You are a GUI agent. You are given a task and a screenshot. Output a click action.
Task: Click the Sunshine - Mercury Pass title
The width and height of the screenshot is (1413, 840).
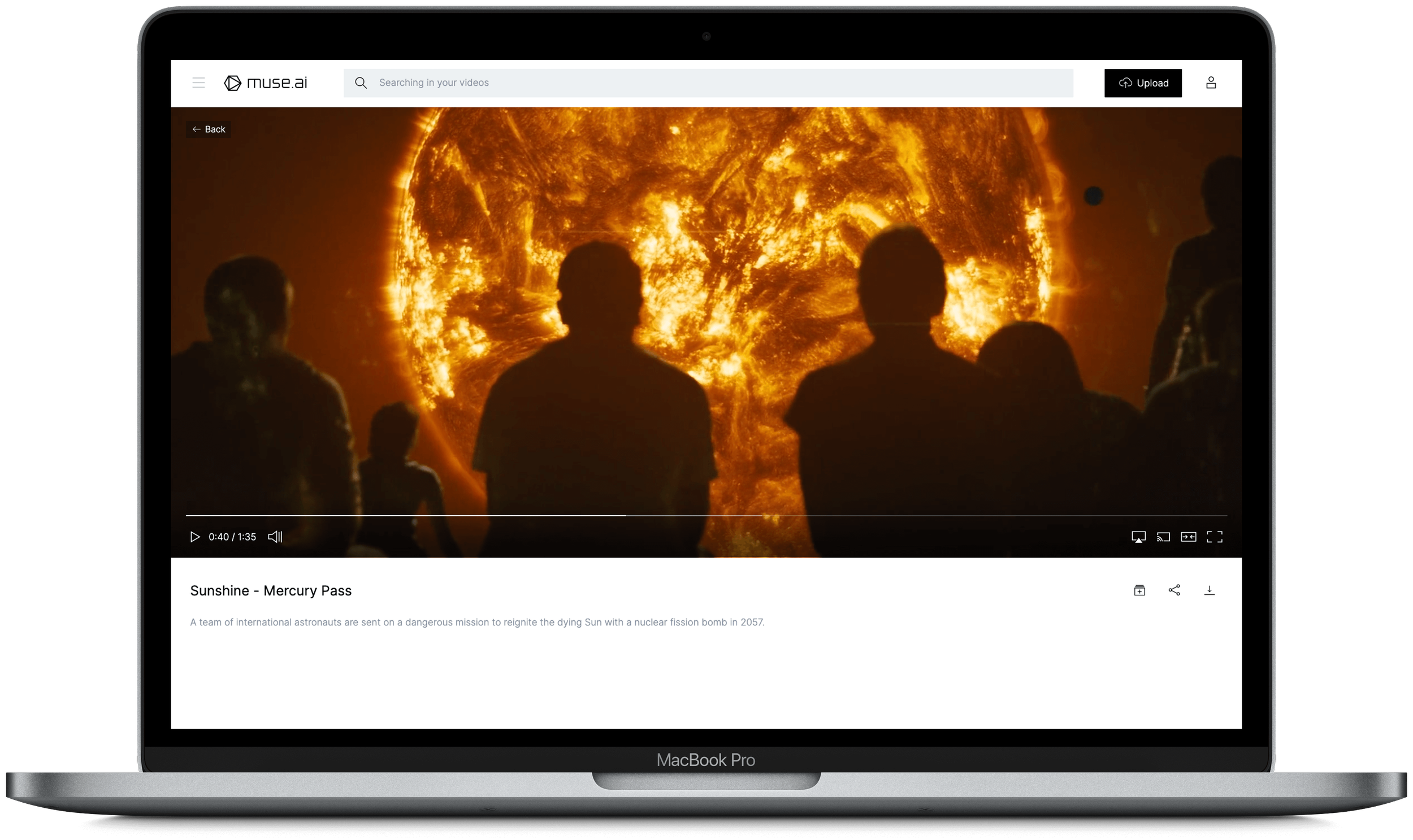point(271,590)
